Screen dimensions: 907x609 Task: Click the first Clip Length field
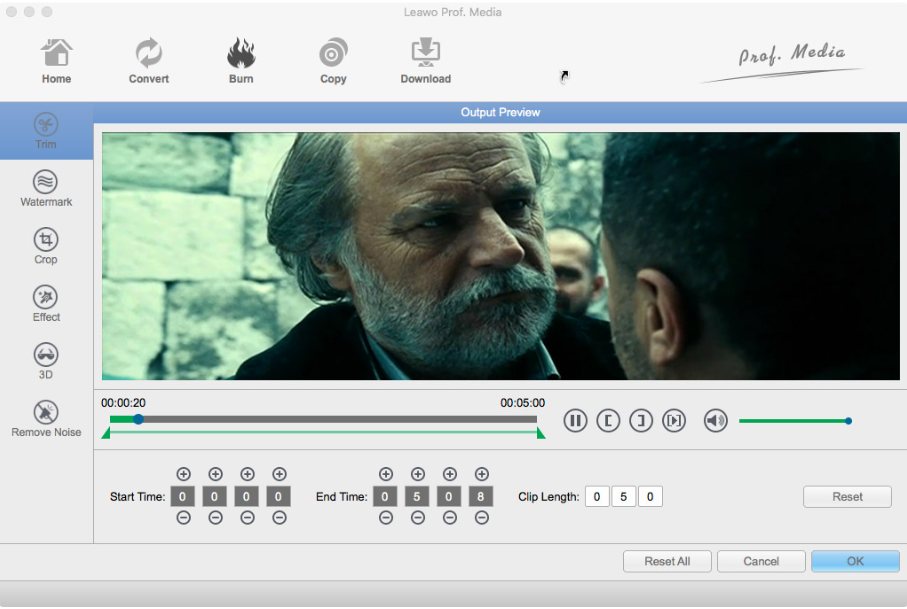(597, 497)
